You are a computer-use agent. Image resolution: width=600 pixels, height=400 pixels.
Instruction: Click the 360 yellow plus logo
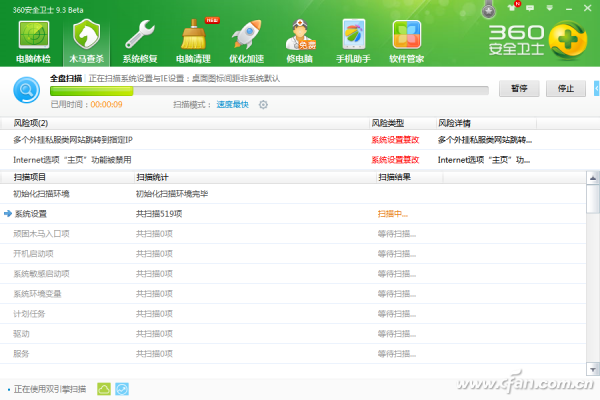(x=568, y=40)
